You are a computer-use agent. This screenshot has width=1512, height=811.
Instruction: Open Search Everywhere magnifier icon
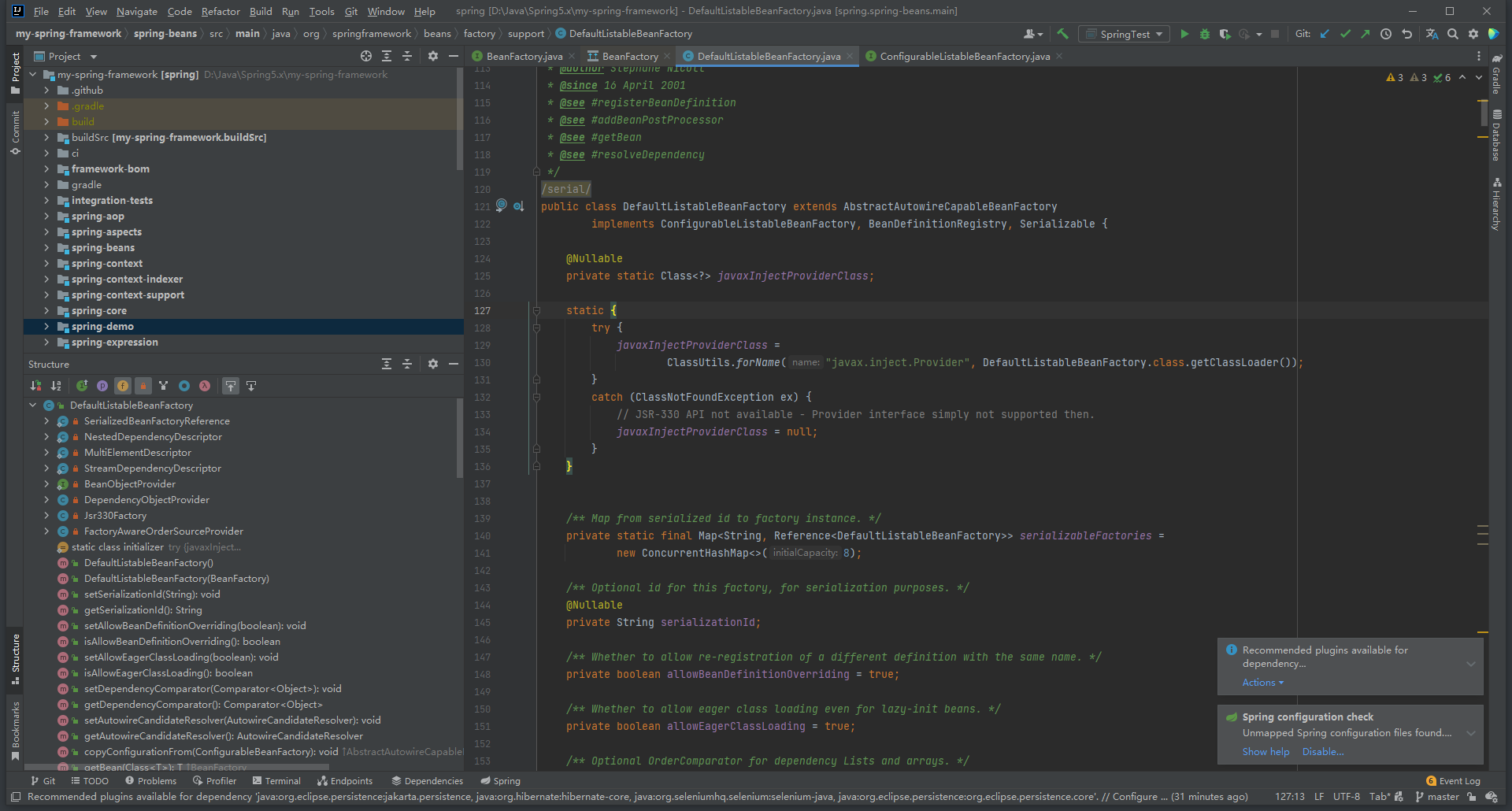tap(1452, 34)
